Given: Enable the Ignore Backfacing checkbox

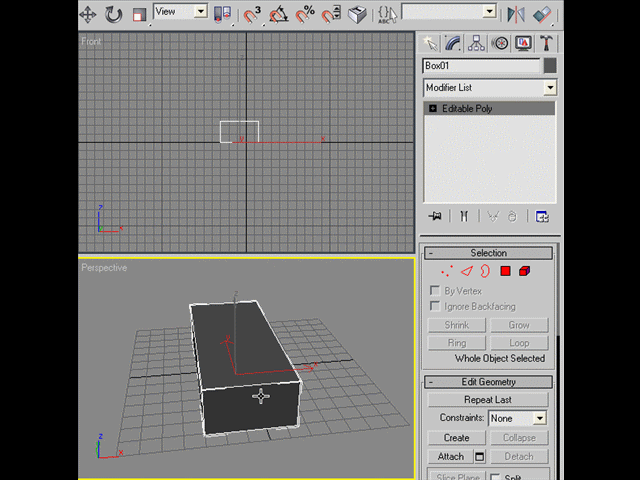Looking at the screenshot, I should (435, 306).
